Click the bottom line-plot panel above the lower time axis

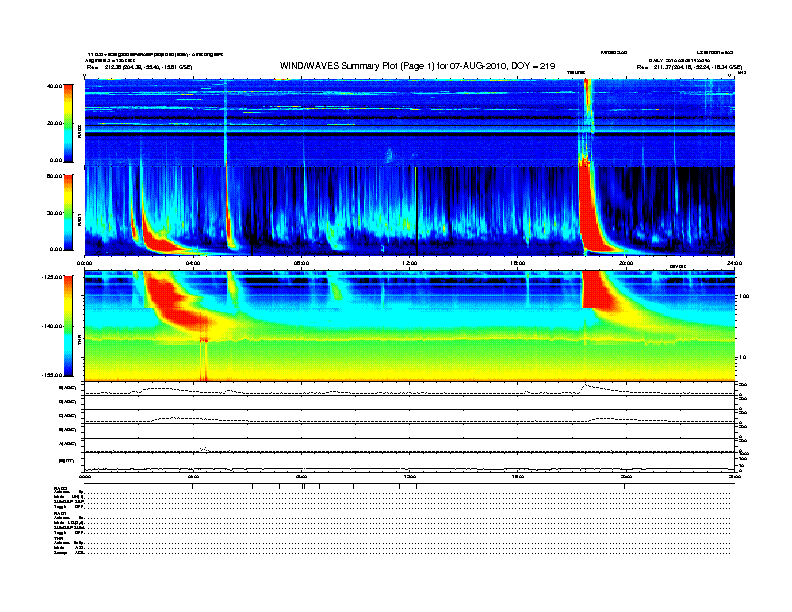pyautogui.click(x=409, y=462)
